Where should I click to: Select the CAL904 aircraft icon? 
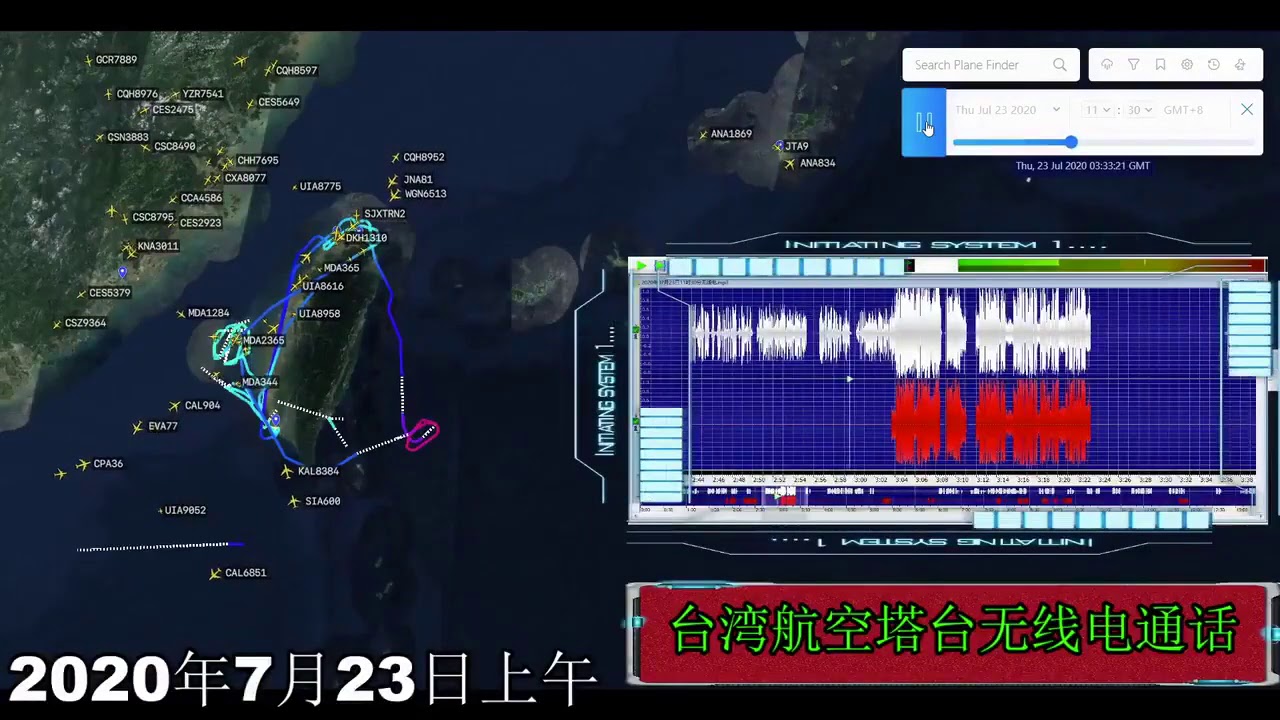point(175,406)
